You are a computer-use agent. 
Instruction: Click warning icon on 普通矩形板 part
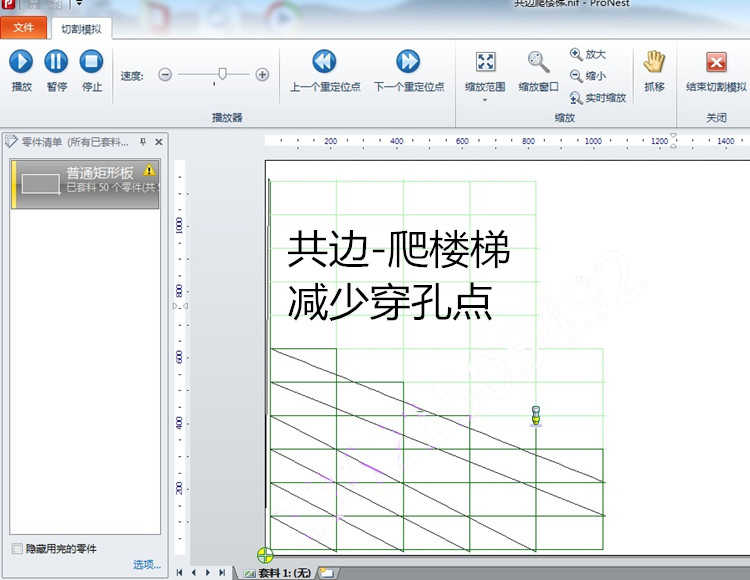tap(149, 170)
